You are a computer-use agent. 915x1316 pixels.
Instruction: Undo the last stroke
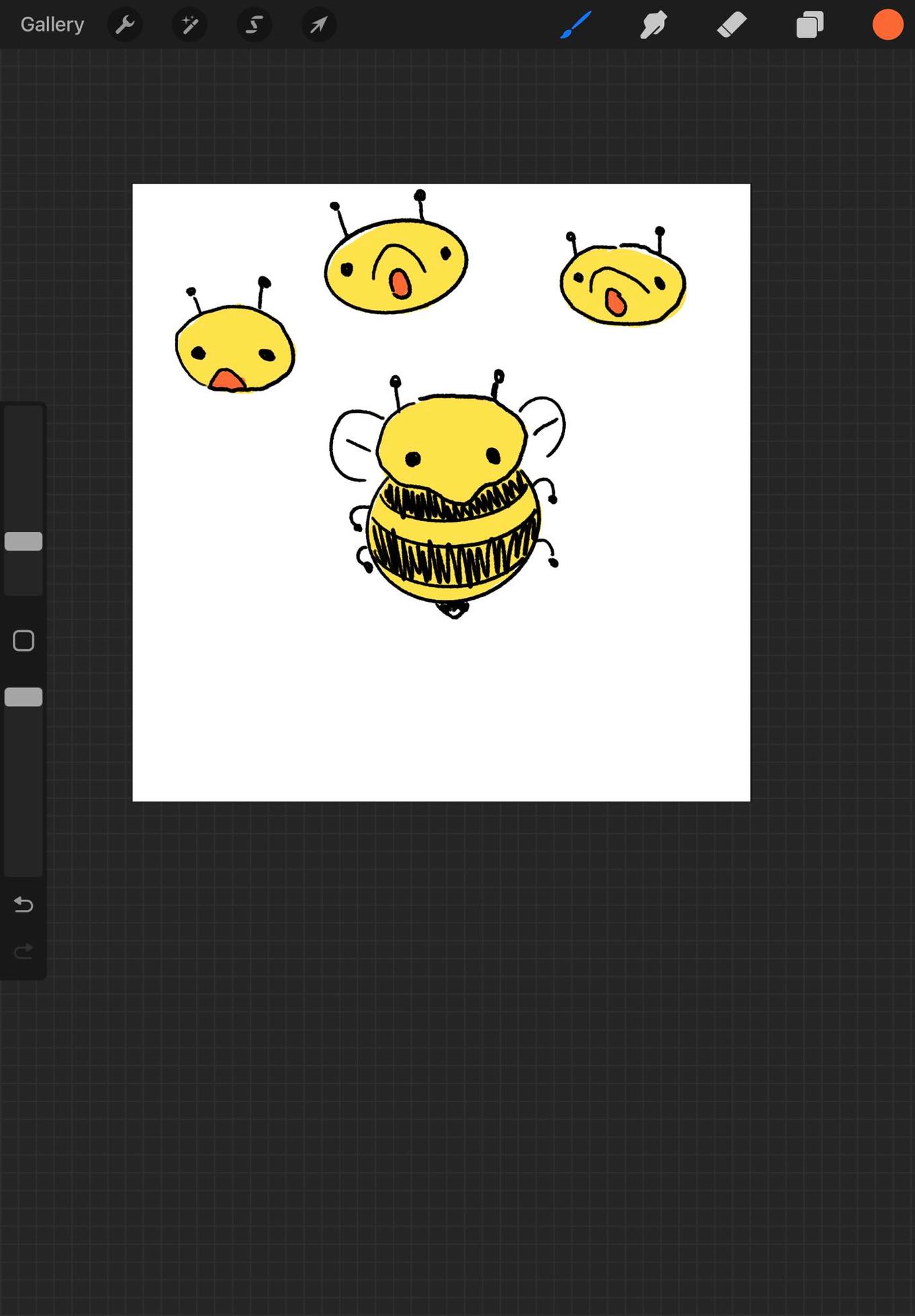tap(24, 904)
